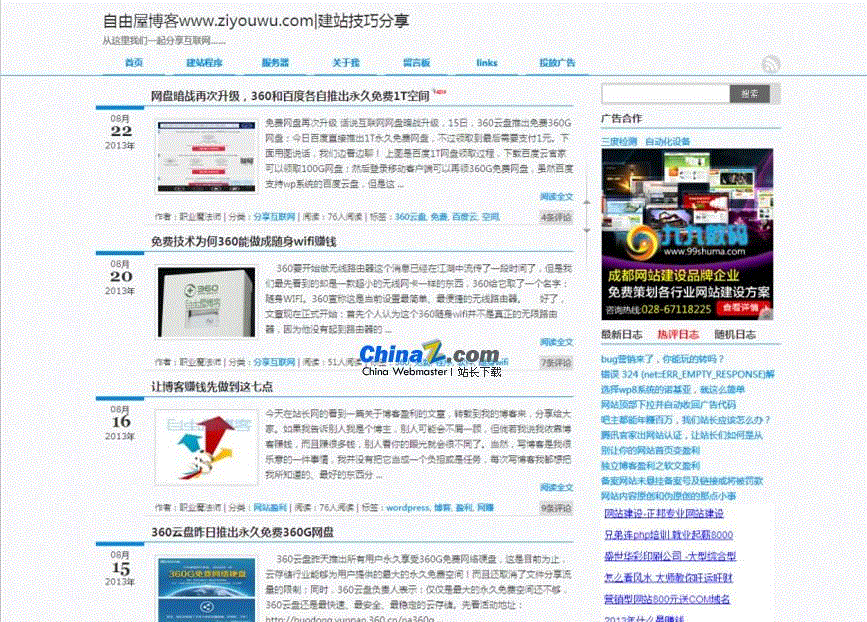Switch to the 热评日志 tab

678,334
